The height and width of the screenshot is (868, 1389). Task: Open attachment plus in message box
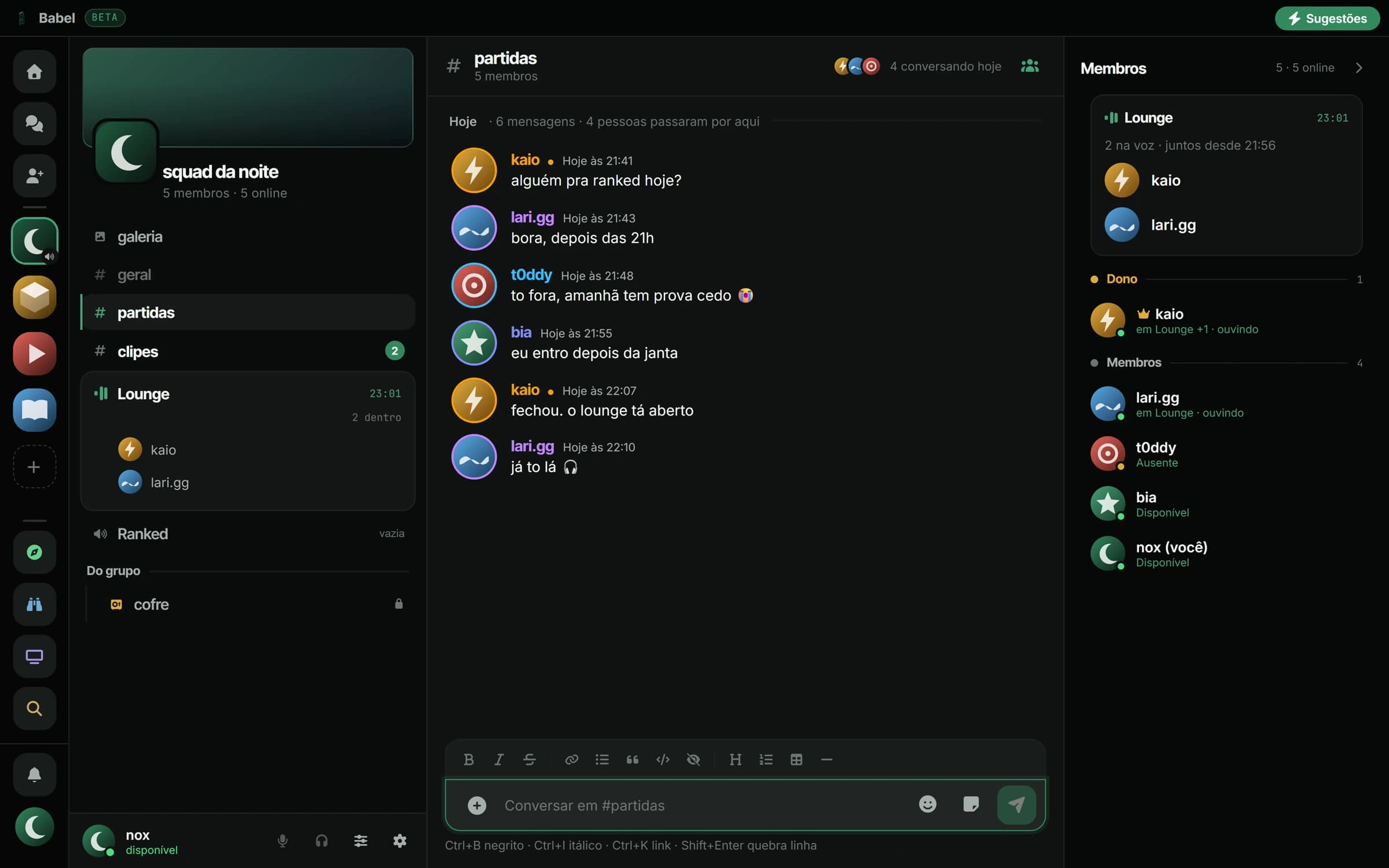click(x=477, y=805)
